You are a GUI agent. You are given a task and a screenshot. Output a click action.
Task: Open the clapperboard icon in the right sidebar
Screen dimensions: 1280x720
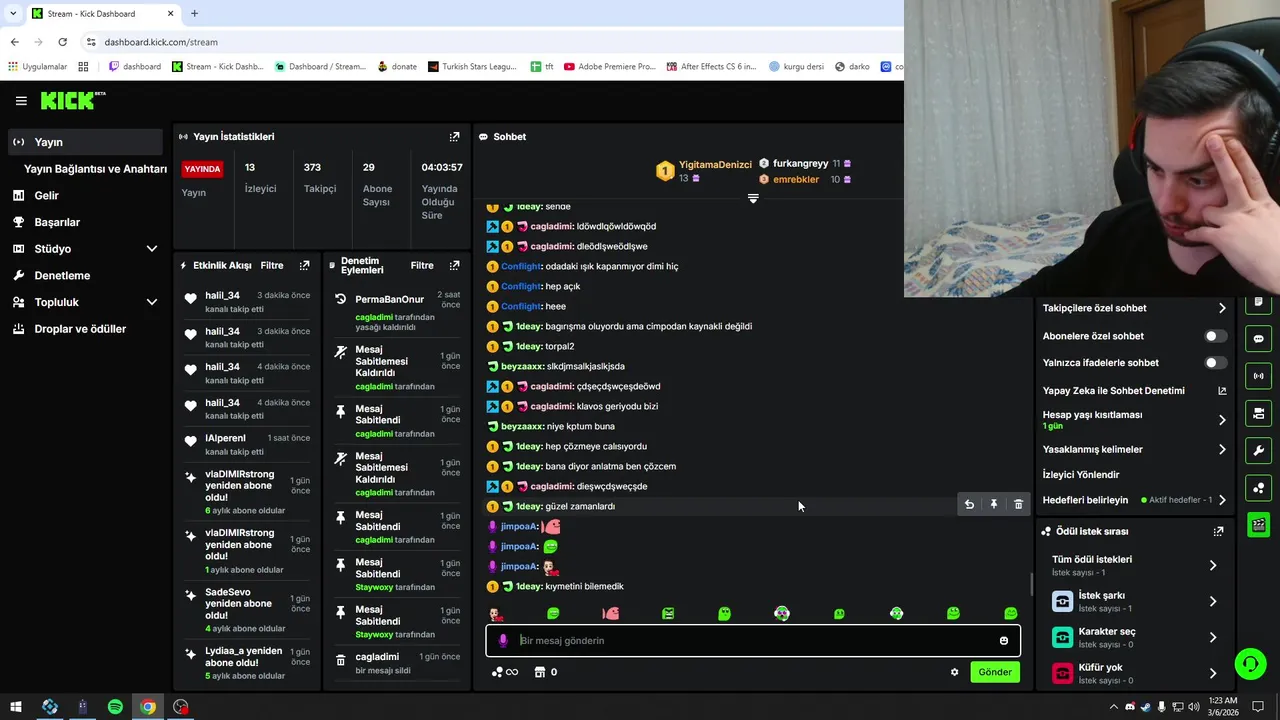(x=1258, y=524)
